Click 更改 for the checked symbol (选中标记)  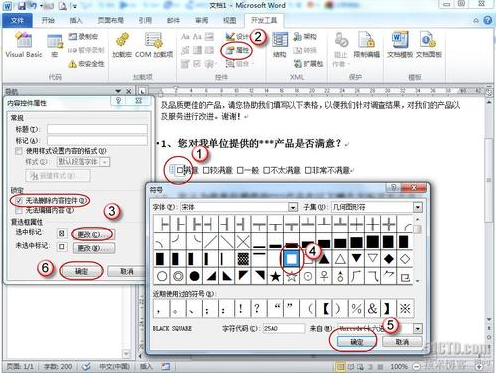coord(93,234)
